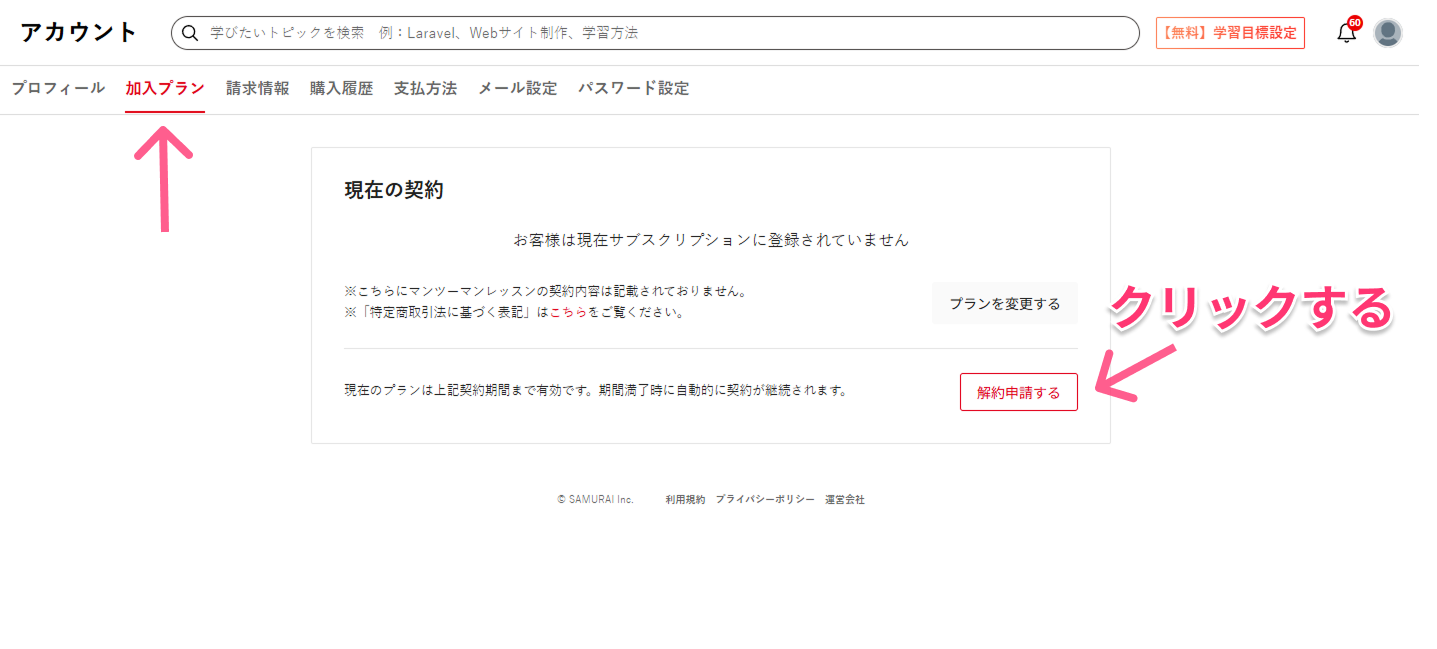1437x649 pixels.
Task: Open notifications via the bell icon
Action: pyautogui.click(x=1346, y=34)
